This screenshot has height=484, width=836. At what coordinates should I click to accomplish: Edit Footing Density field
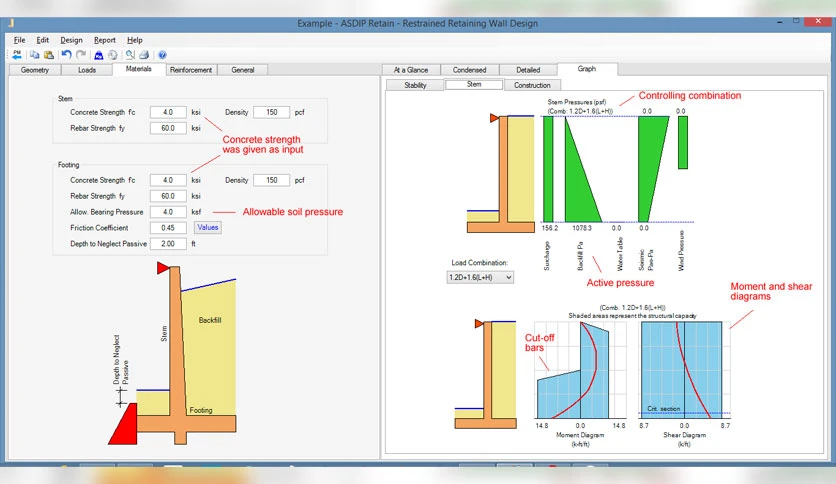tap(271, 180)
